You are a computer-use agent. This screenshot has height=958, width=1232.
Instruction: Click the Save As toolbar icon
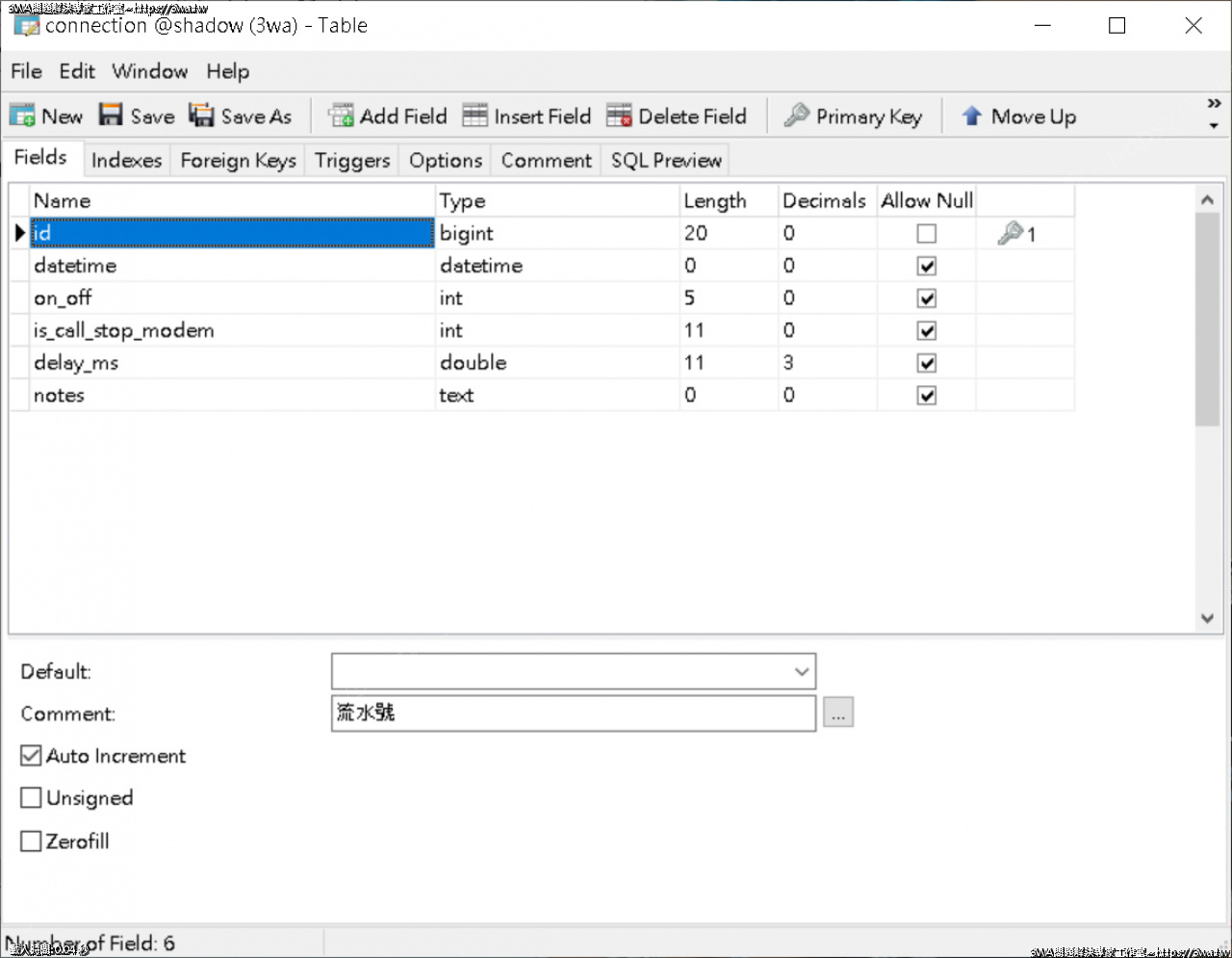201,116
